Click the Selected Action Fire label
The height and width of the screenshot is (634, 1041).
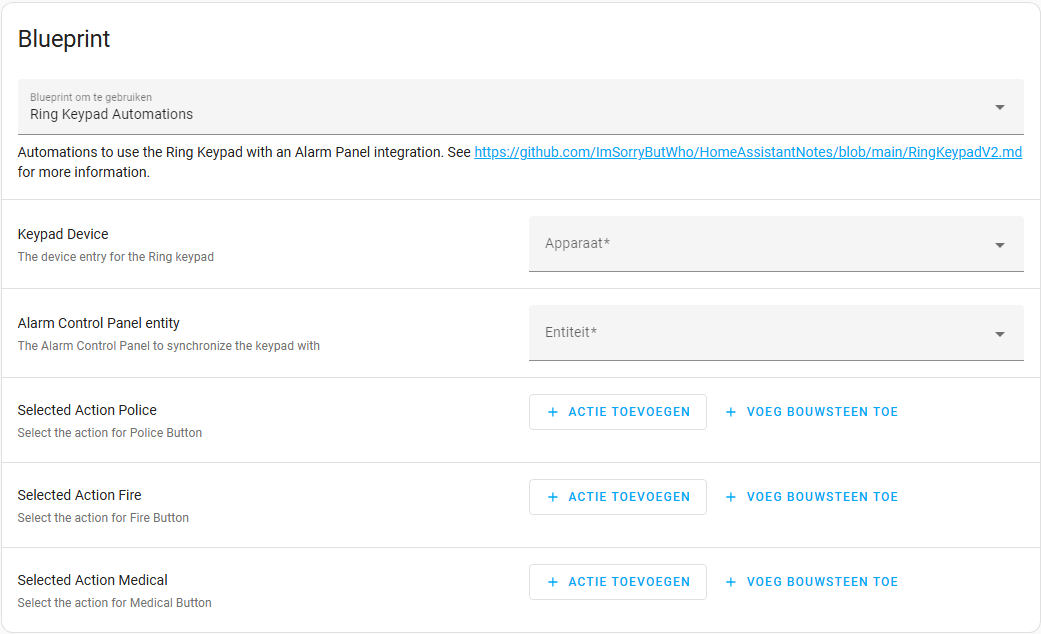click(x=80, y=495)
